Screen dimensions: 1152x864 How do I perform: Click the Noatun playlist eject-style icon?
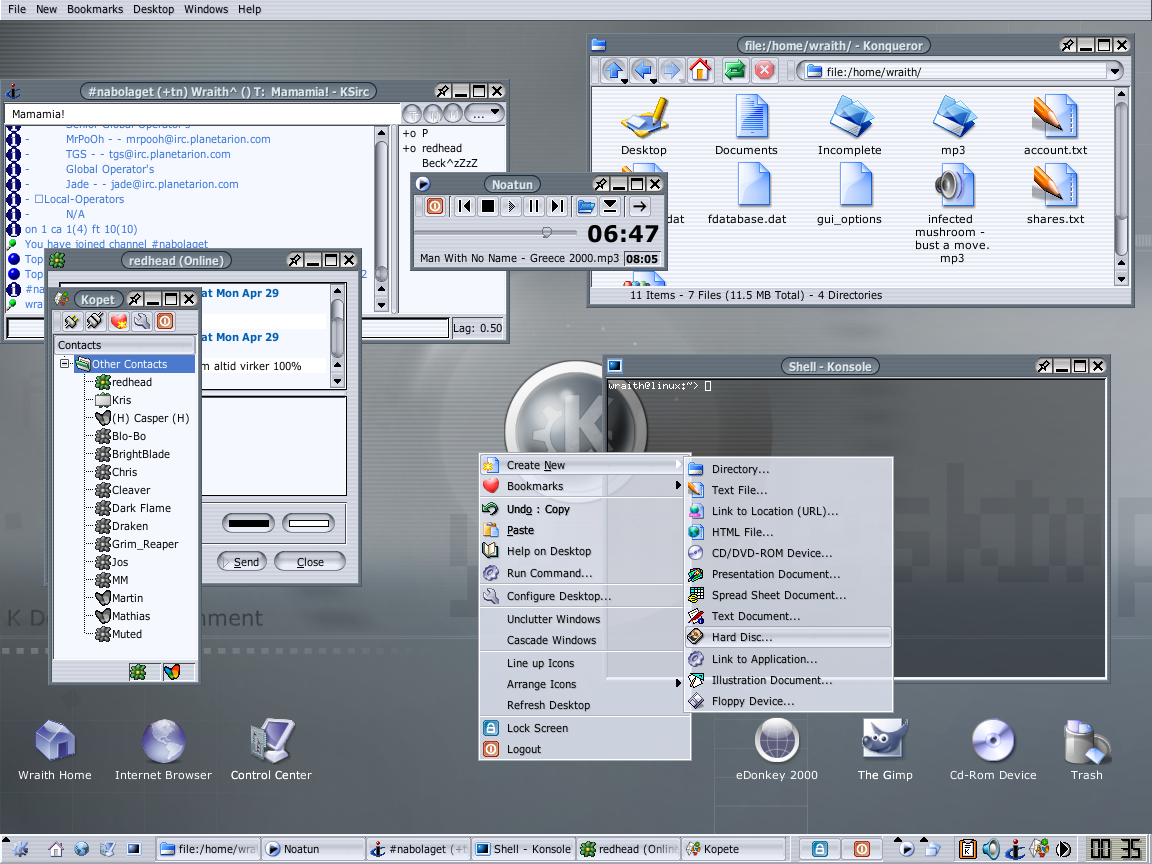point(609,206)
